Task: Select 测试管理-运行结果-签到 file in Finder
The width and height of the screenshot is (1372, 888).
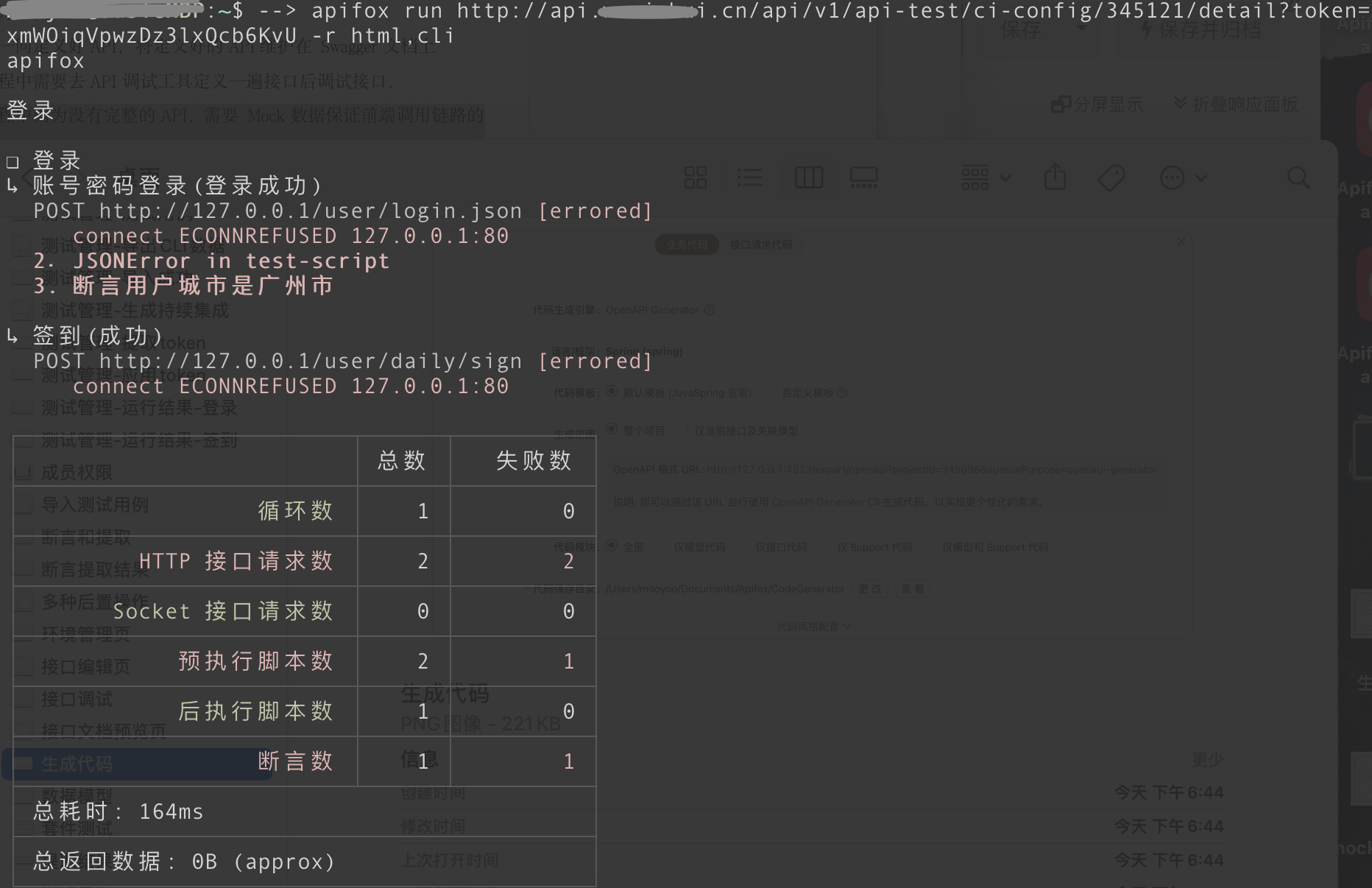Action: tap(139, 440)
